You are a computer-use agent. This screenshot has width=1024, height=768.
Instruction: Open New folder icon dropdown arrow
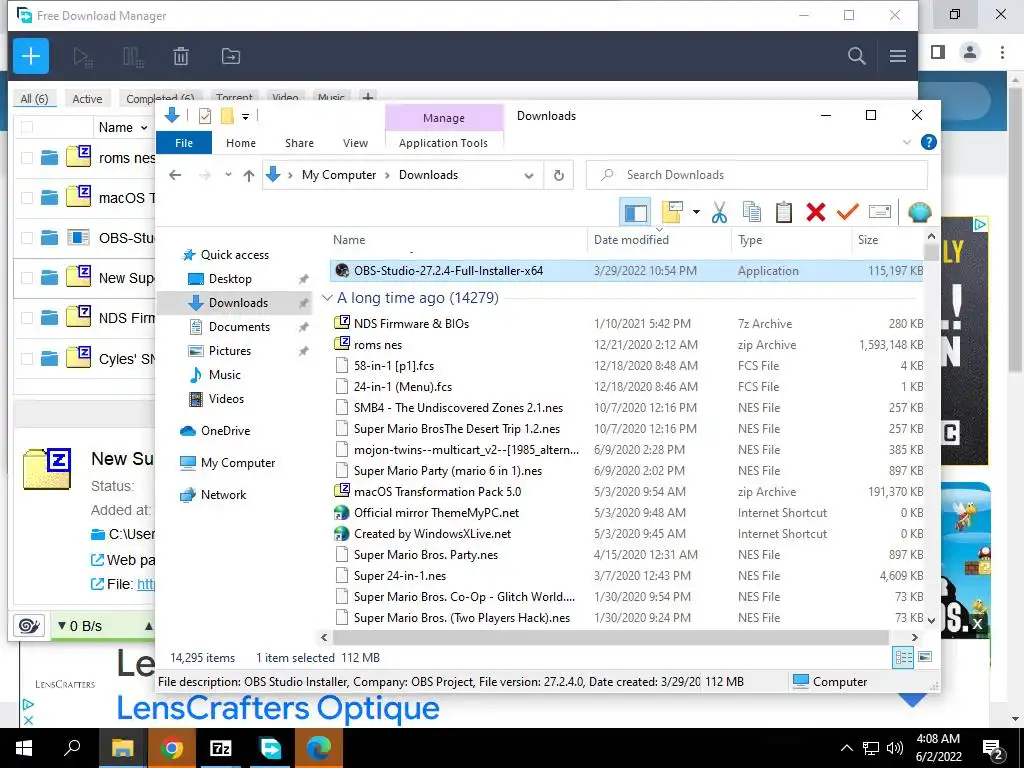[696, 212]
